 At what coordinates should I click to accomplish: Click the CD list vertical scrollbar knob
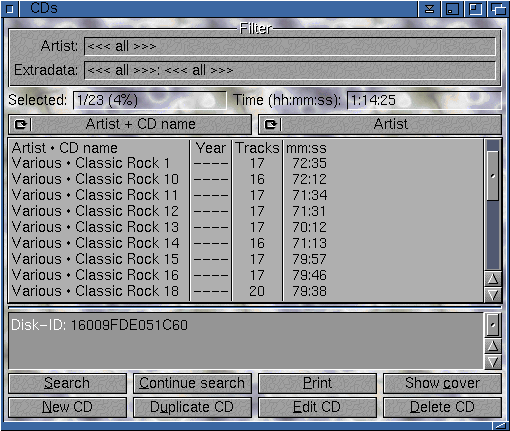click(x=493, y=176)
